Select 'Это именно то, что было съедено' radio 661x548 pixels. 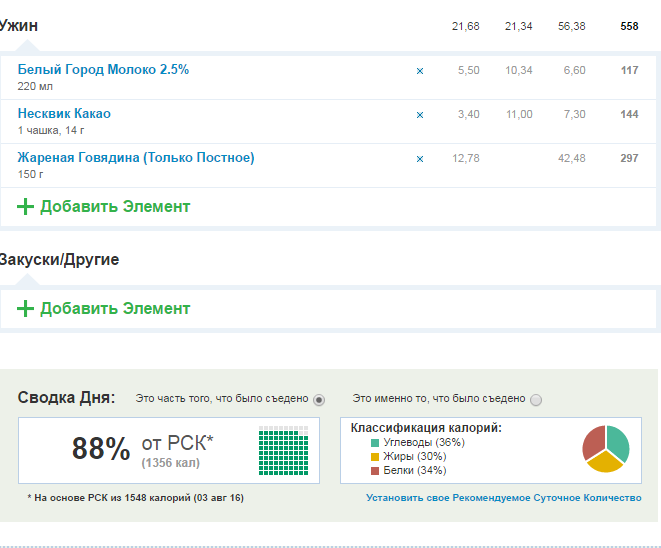(x=536, y=400)
